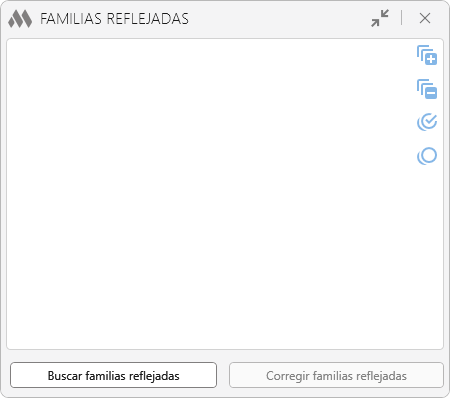Deselect all items with the empty circle icon
The height and width of the screenshot is (398, 450).
[x=427, y=156]
